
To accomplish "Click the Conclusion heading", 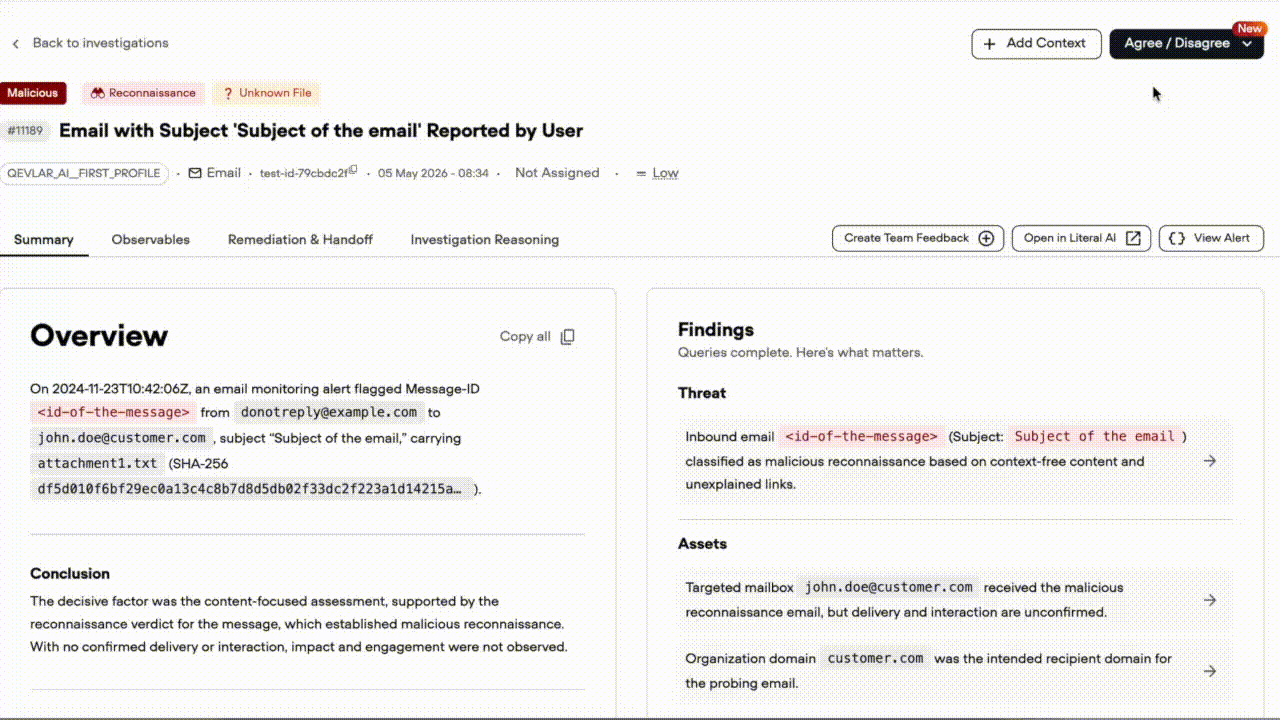I will [x=70, y=574].
